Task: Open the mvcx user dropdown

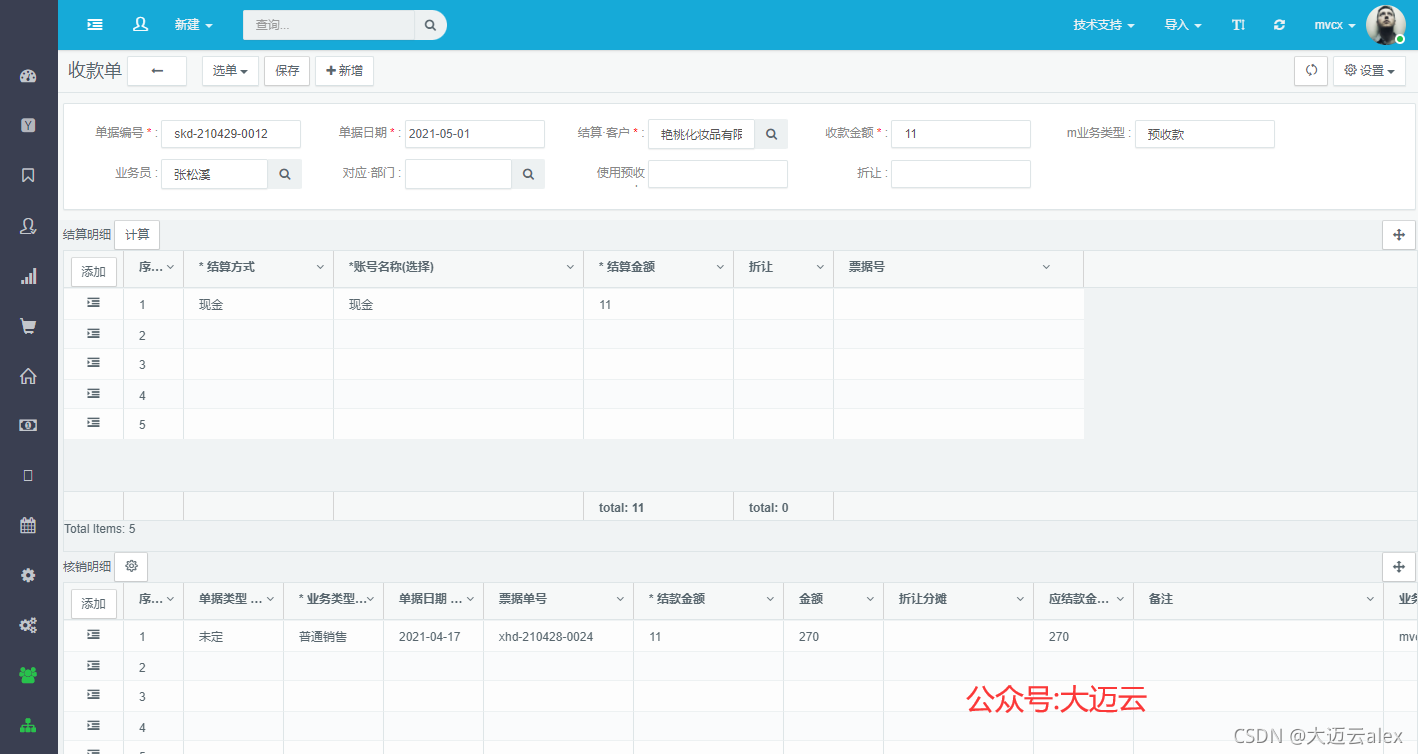Action: (x=1335, y=25)
